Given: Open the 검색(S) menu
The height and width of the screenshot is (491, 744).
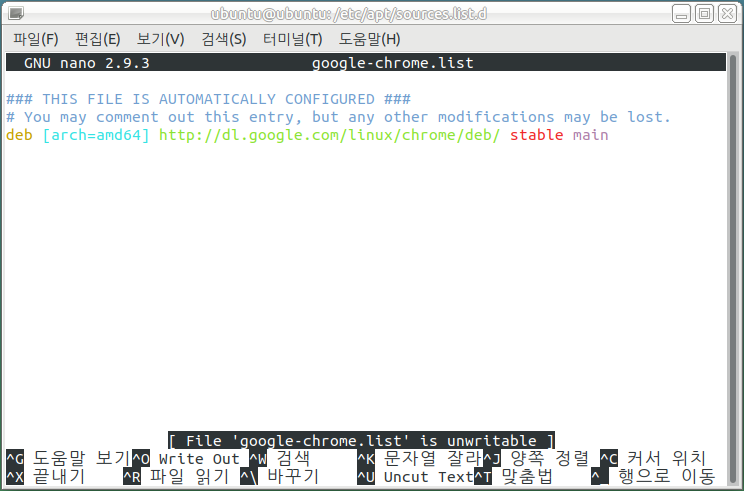Looking at the screenshot, I should 223,39.
